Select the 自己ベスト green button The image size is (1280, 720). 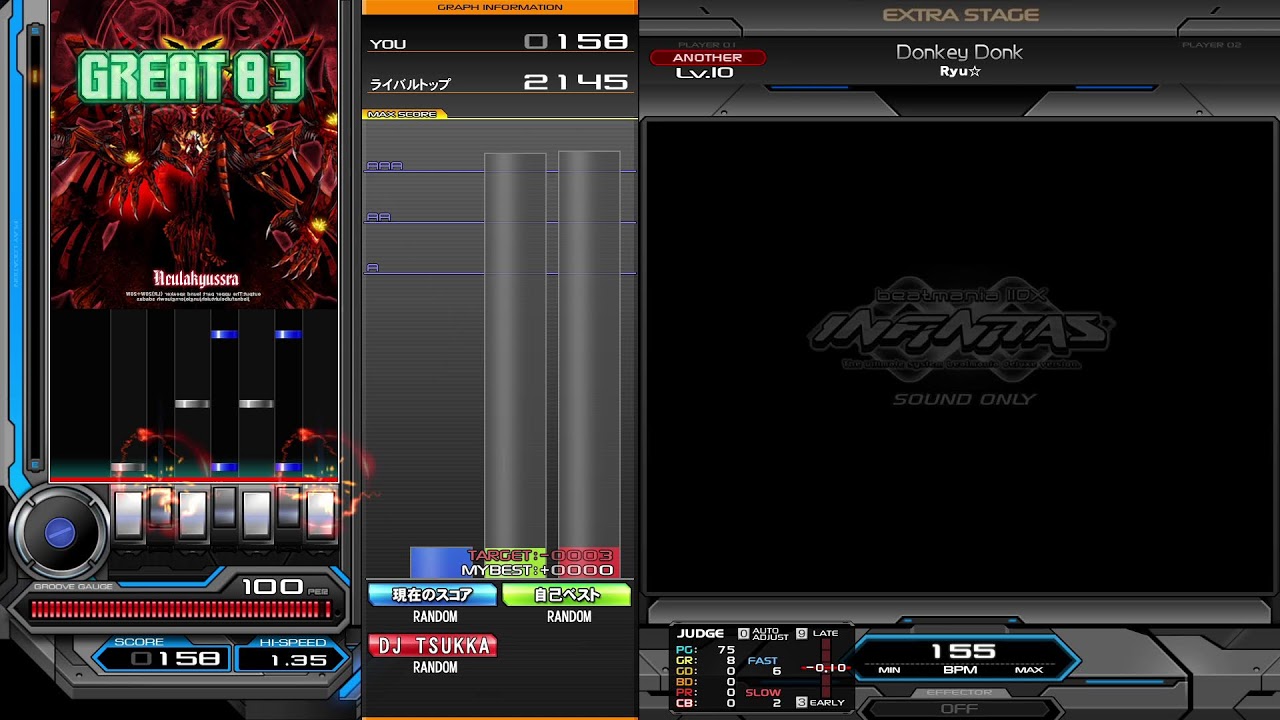pyautogui.click(x=567, y=595)
